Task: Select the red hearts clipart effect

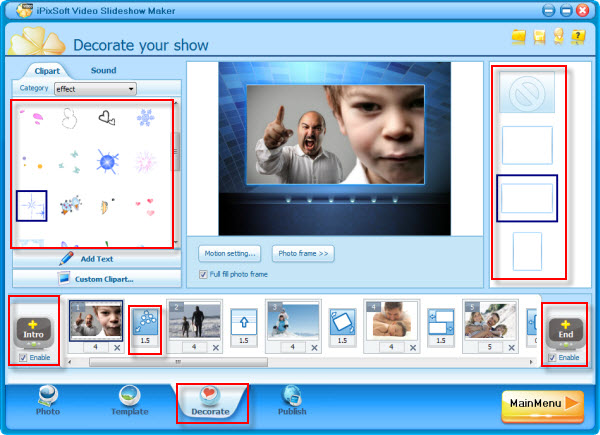Action: [145, 206]
